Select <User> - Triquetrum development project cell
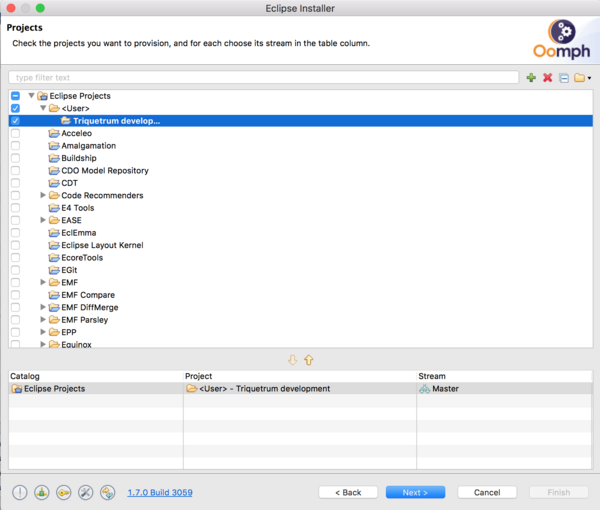Viewport: 600px width, 510px height. click(300, 389)
